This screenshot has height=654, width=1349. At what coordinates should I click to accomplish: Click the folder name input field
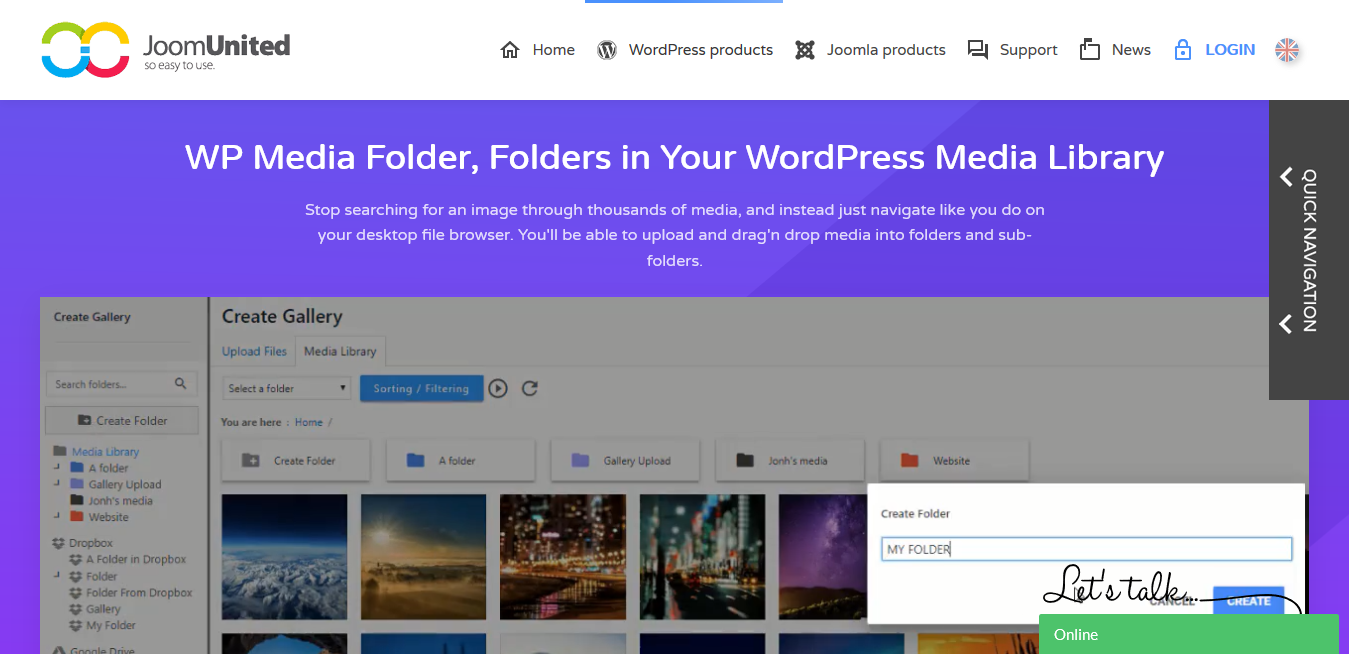point(1087,549)
